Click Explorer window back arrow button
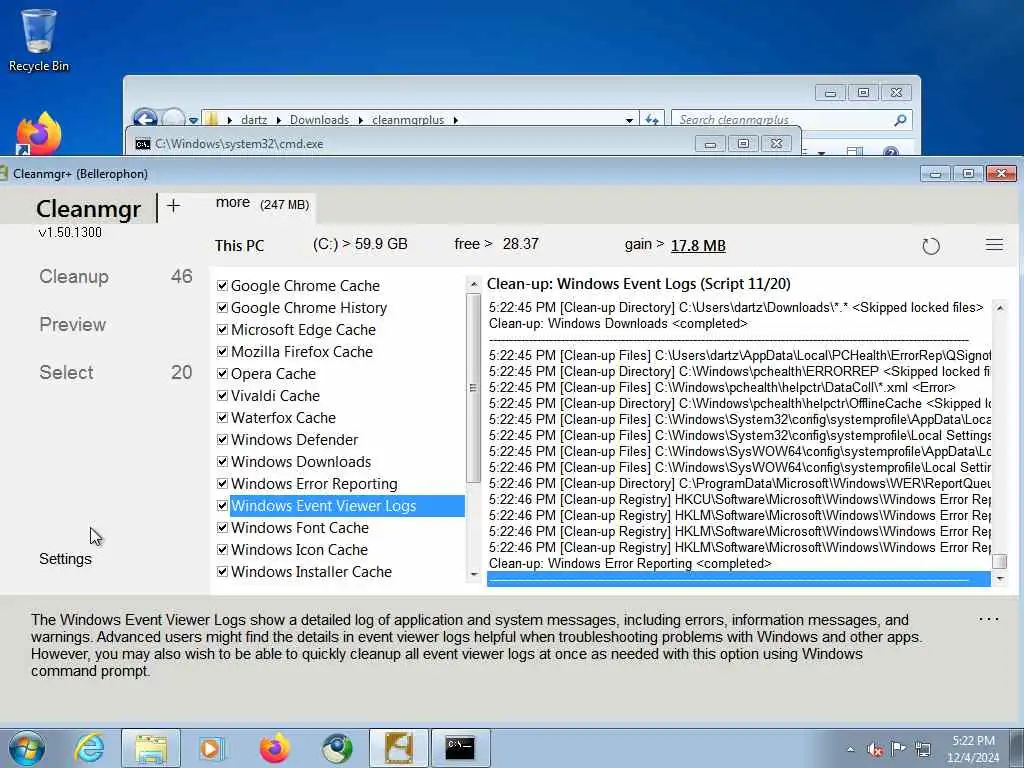 point(144,118)
